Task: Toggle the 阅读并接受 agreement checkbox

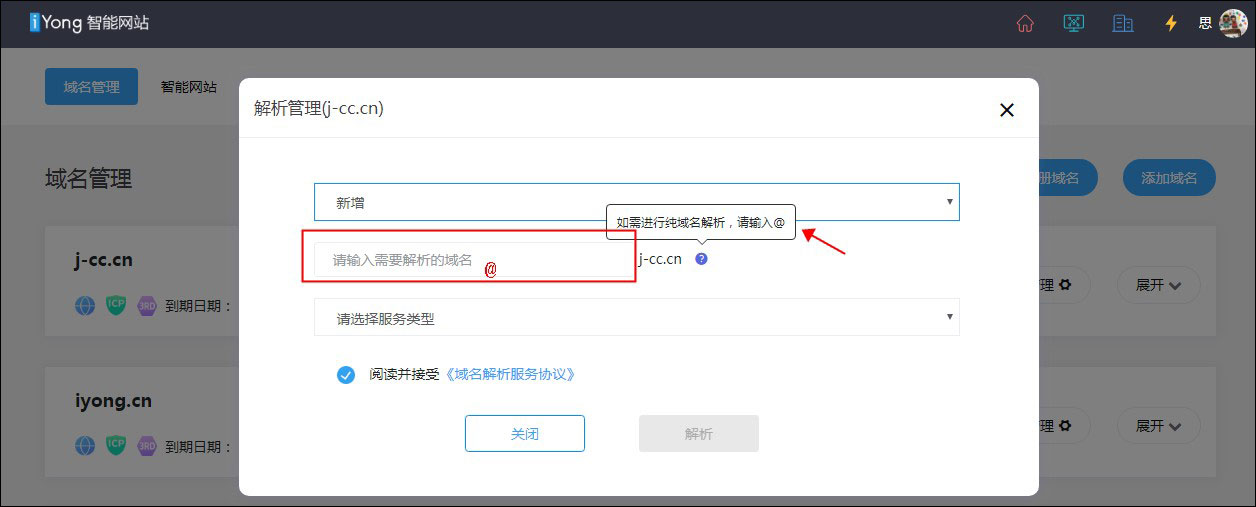Action: pos(346,374)
